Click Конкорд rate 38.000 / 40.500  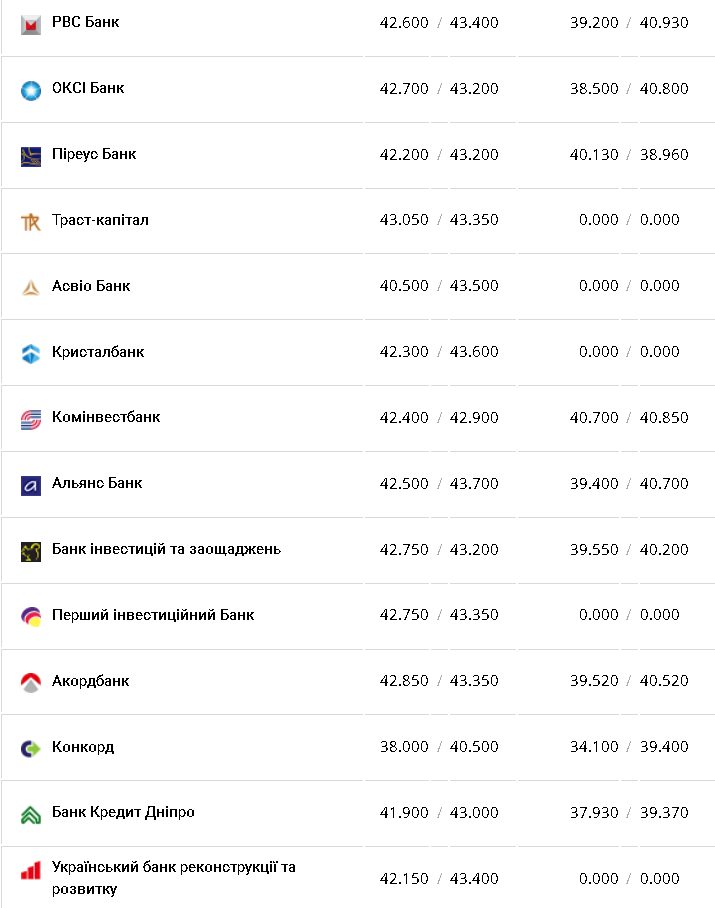click(x=439, y=746)
